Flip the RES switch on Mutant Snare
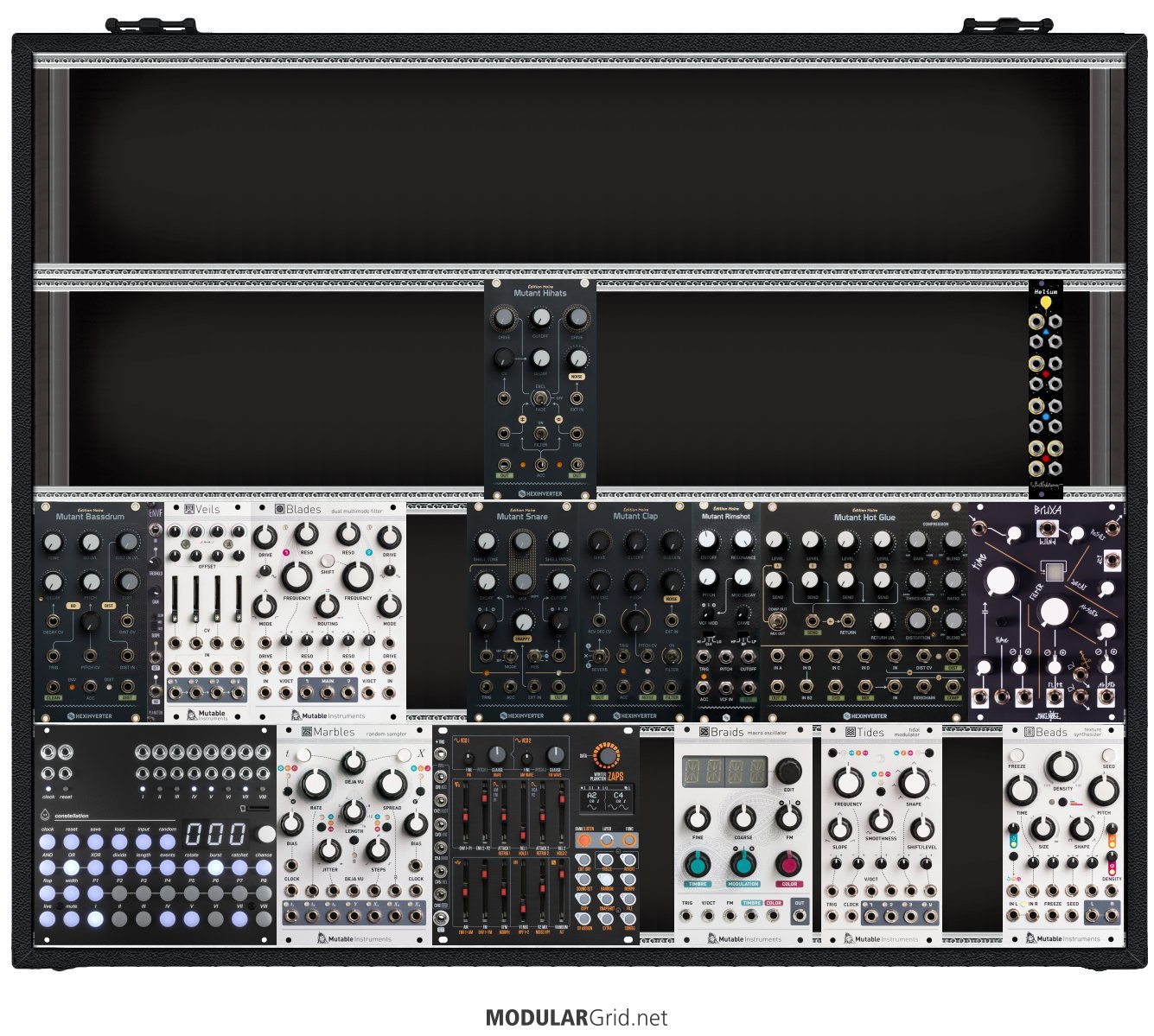The image size is (1154, 1036). pyautogui.click(x=535, y=656)
